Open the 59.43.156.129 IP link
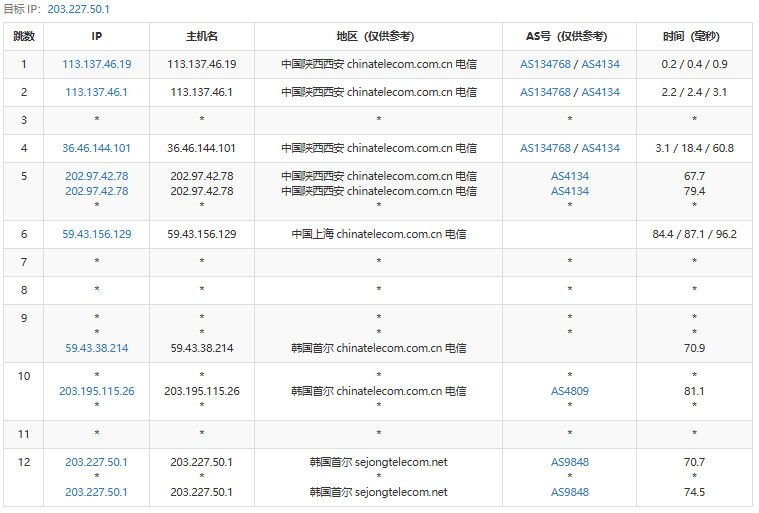The height and width of the screenshot is (513, 759). (97, 234)
